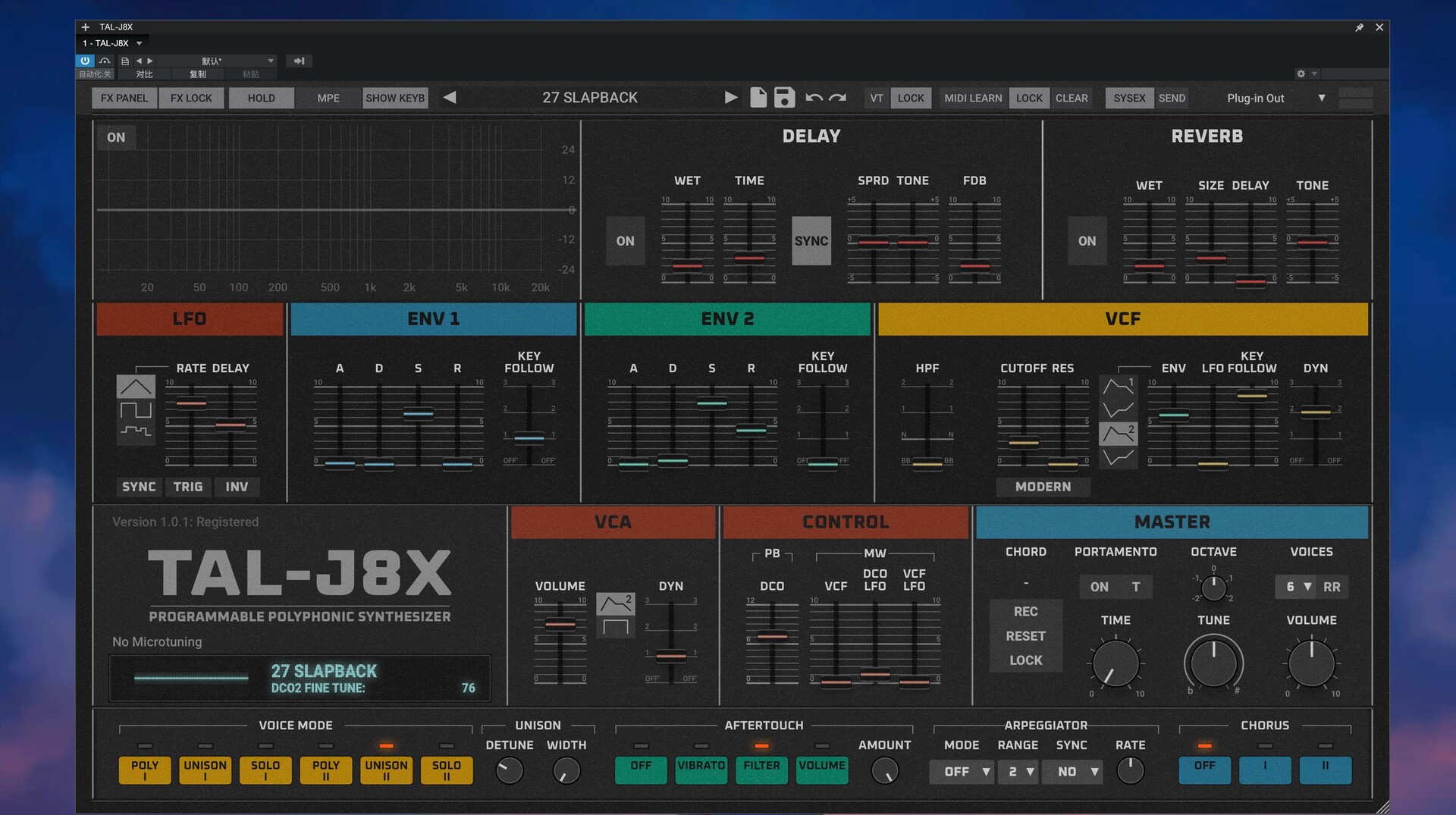Toggle the Delay ON switch
The height and width of the screenshot is (815, 1456).
click(625, 241)
